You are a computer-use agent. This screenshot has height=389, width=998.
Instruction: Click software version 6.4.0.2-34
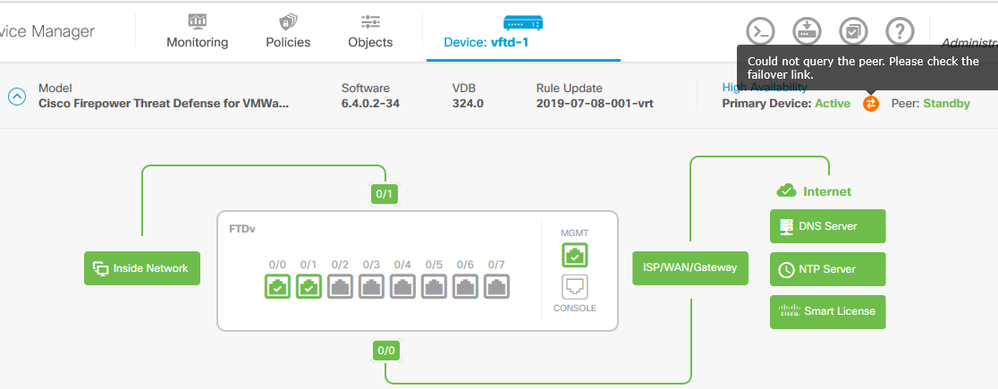pos(370,103)
